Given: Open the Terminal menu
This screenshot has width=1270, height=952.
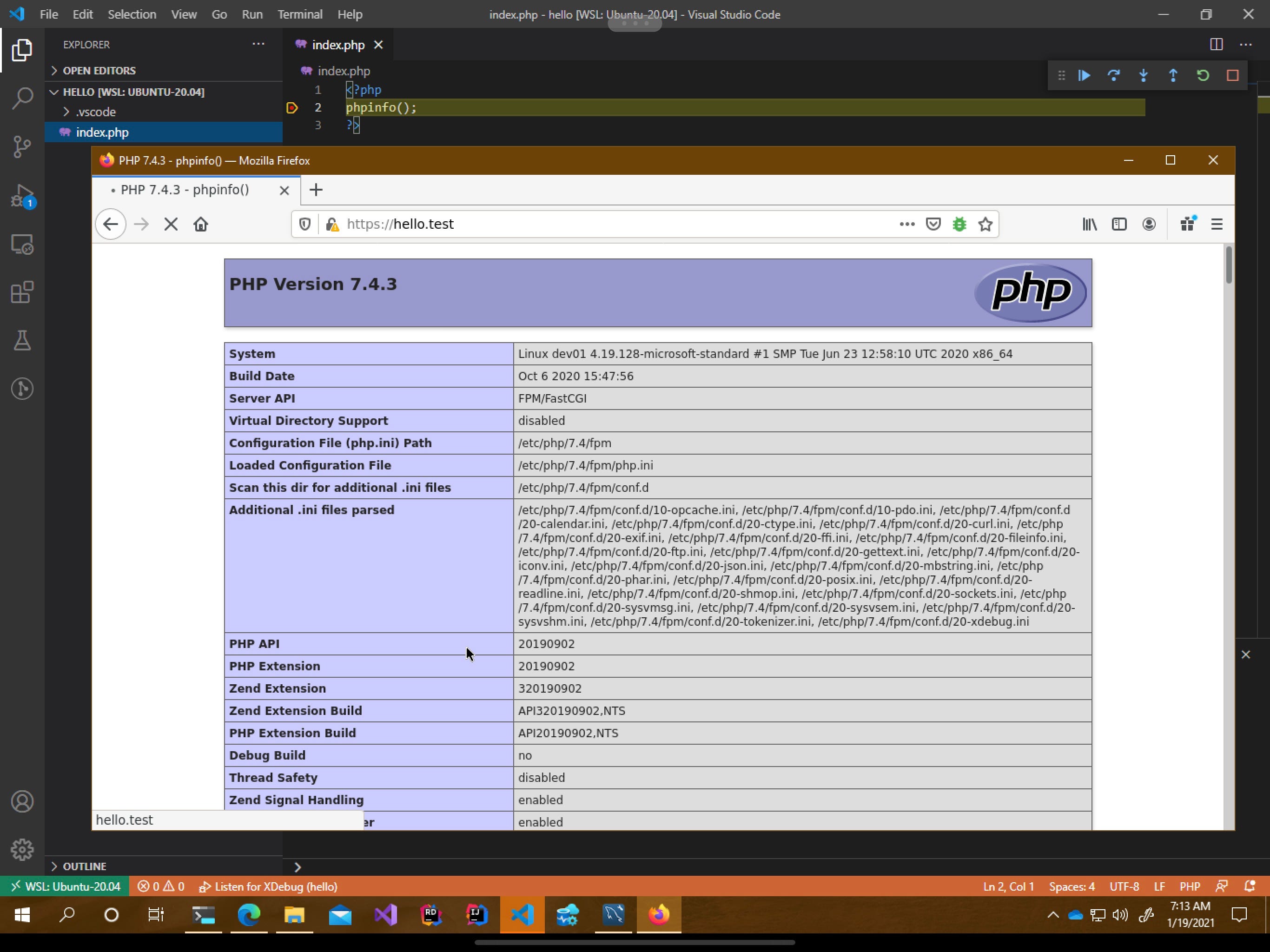Looking at the screenshot, I should point(300,14).
